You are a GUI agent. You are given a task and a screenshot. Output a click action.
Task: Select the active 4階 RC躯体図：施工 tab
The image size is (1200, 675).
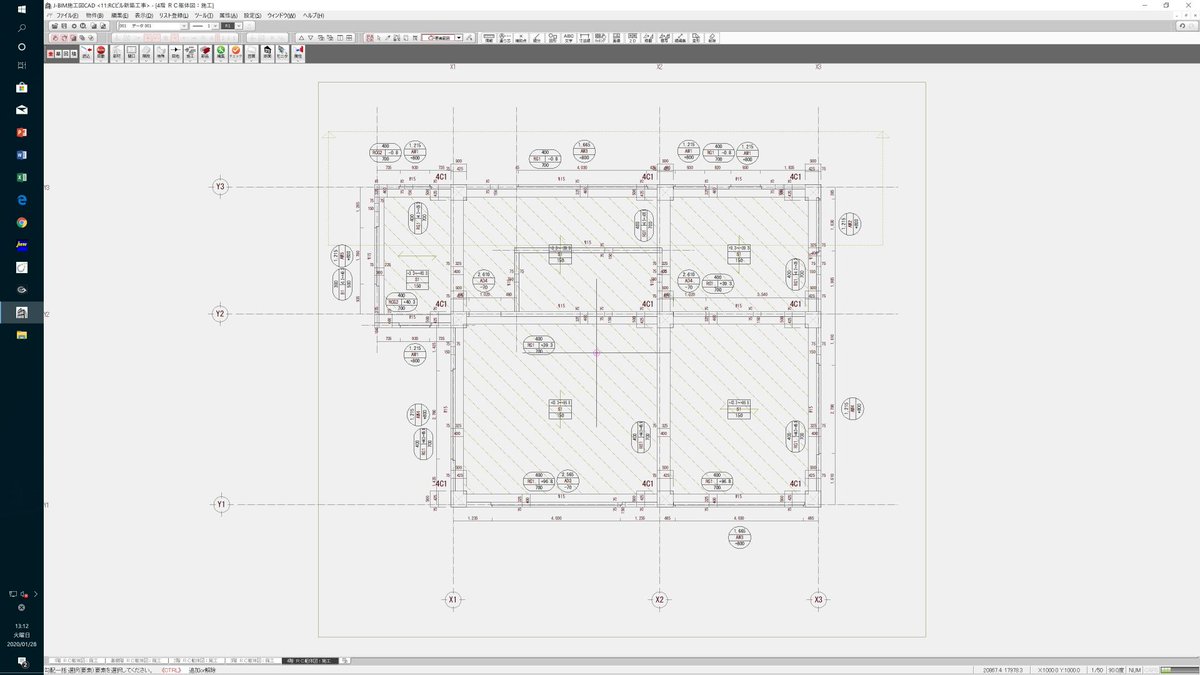310,661
